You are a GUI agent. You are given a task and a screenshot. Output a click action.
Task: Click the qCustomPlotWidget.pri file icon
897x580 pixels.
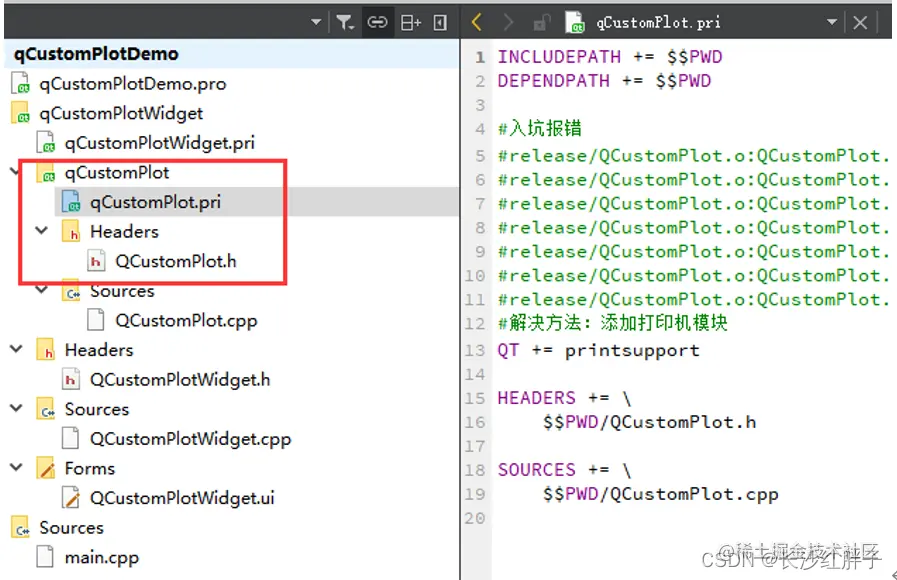point(45,142)
